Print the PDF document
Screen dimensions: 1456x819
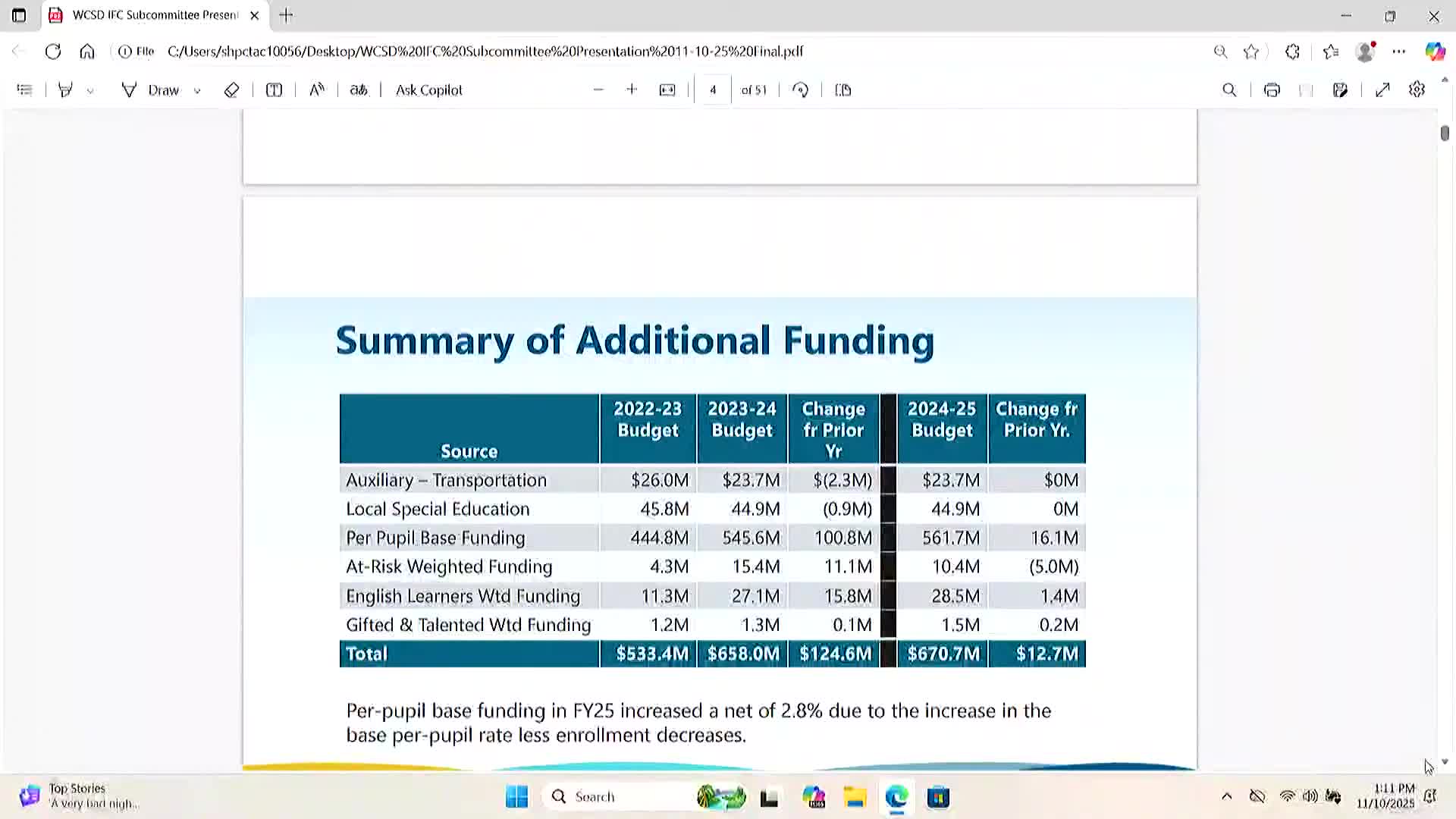1272,89
